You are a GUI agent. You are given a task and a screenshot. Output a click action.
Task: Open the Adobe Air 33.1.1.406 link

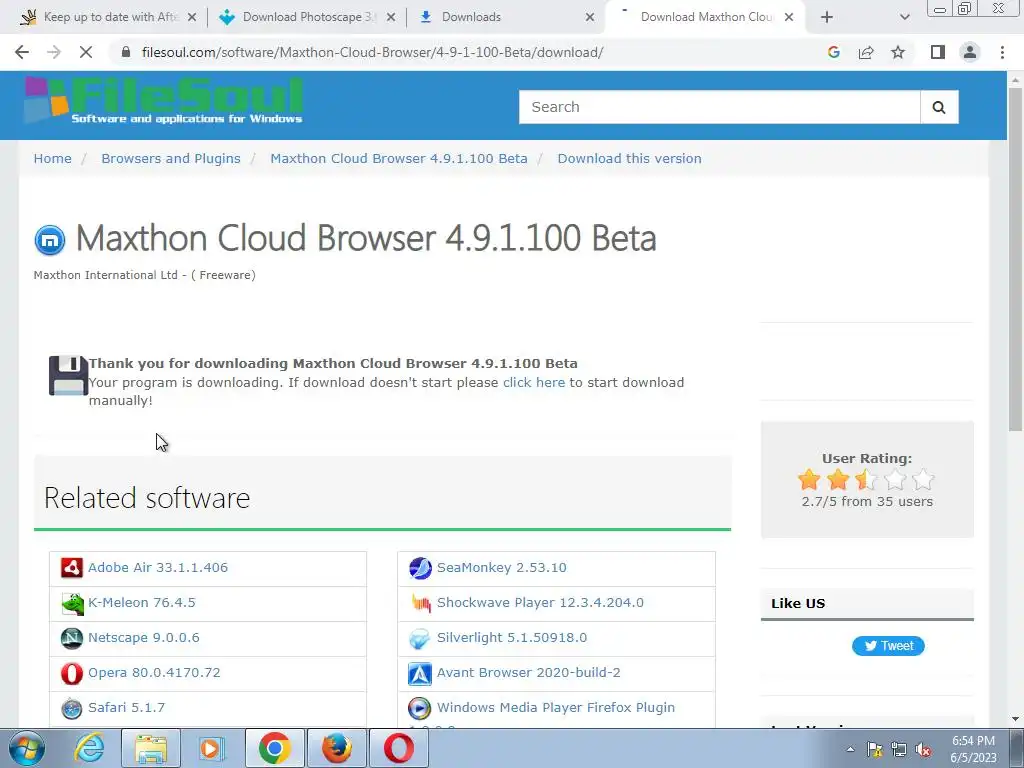click(158, 568)
